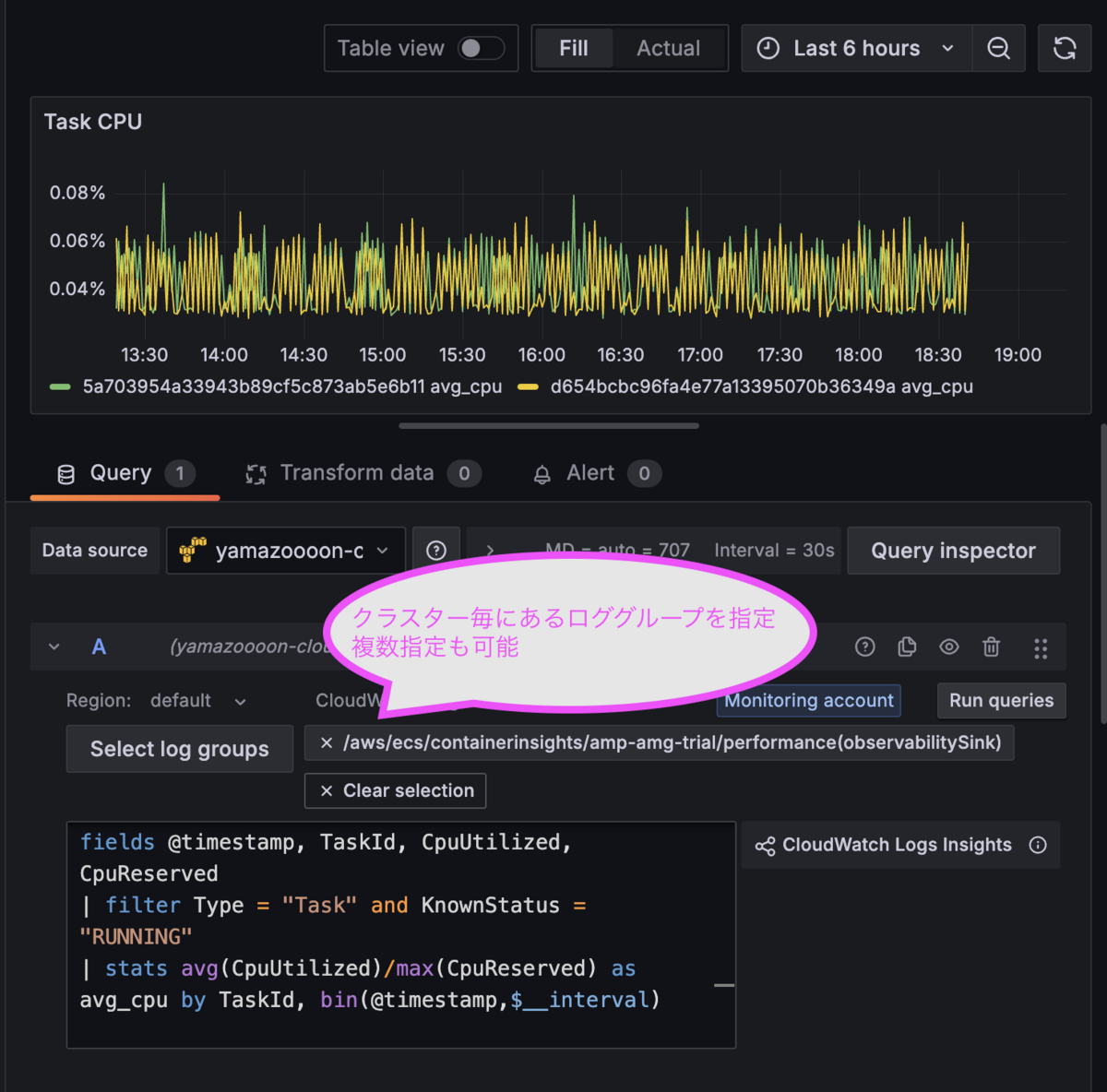Hide query A using the eye icon
Image resolution: width=1107 pixels, height=1092 pixels.
coord(948,647)
